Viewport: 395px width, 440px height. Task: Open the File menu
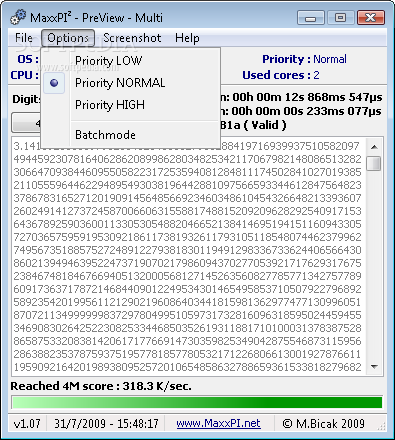coord(24,38)
